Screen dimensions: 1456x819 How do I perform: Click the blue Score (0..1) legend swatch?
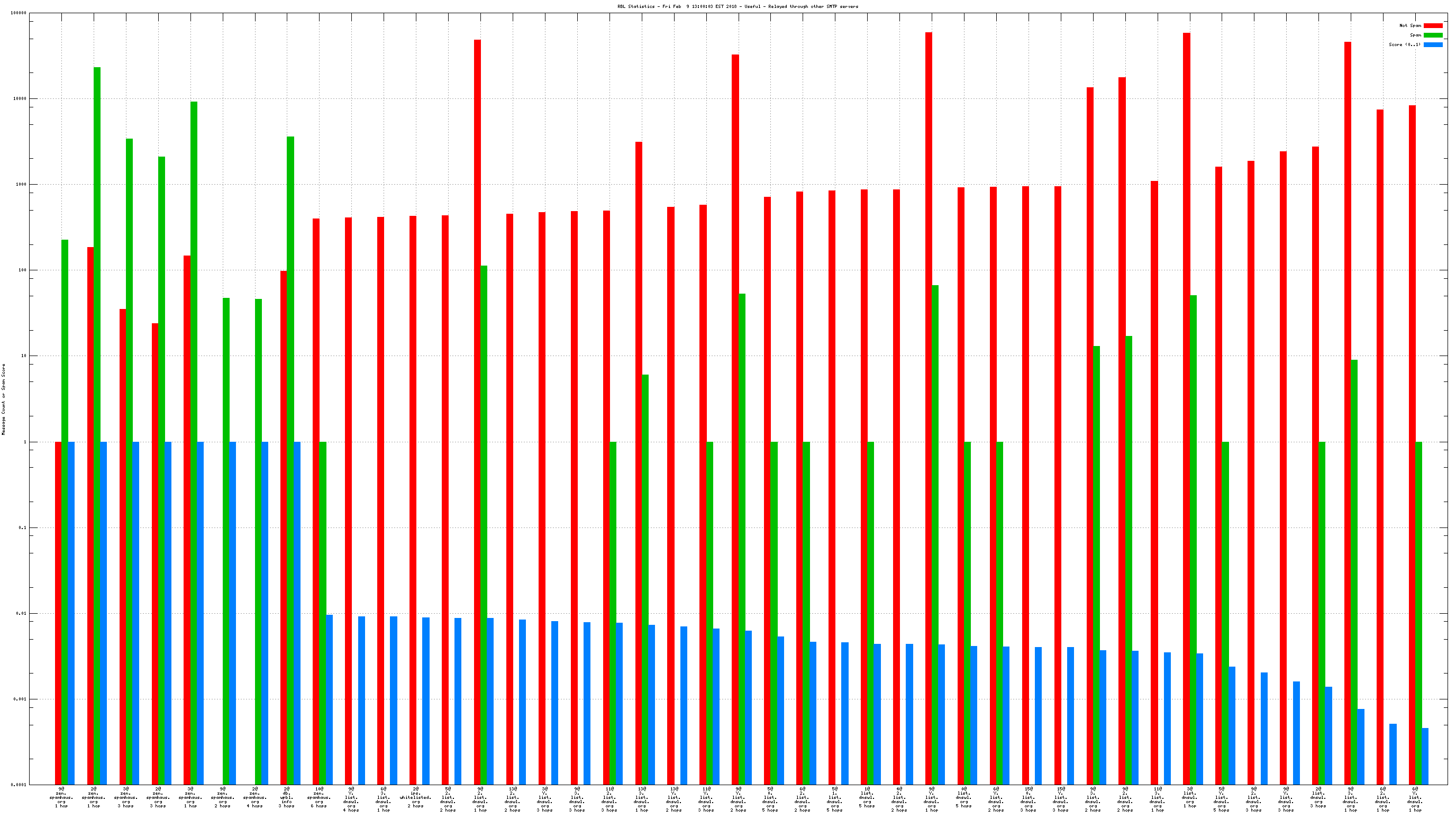click(1432, 44)
